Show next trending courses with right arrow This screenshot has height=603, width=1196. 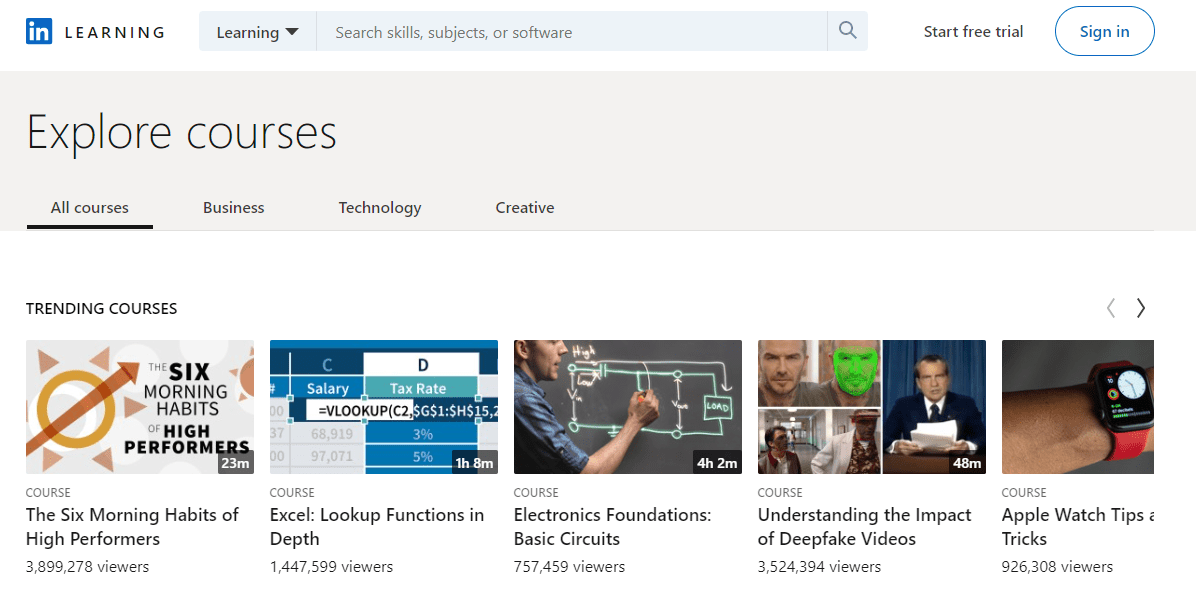(1140, 308)
